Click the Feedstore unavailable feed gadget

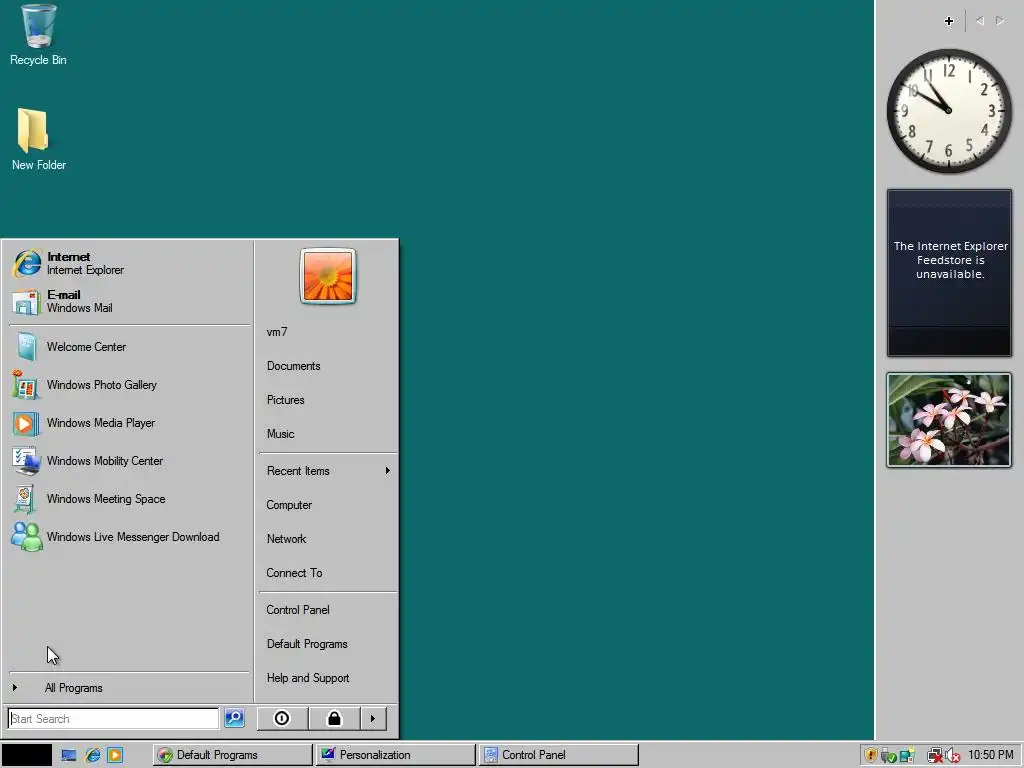[x=949, y=273]
